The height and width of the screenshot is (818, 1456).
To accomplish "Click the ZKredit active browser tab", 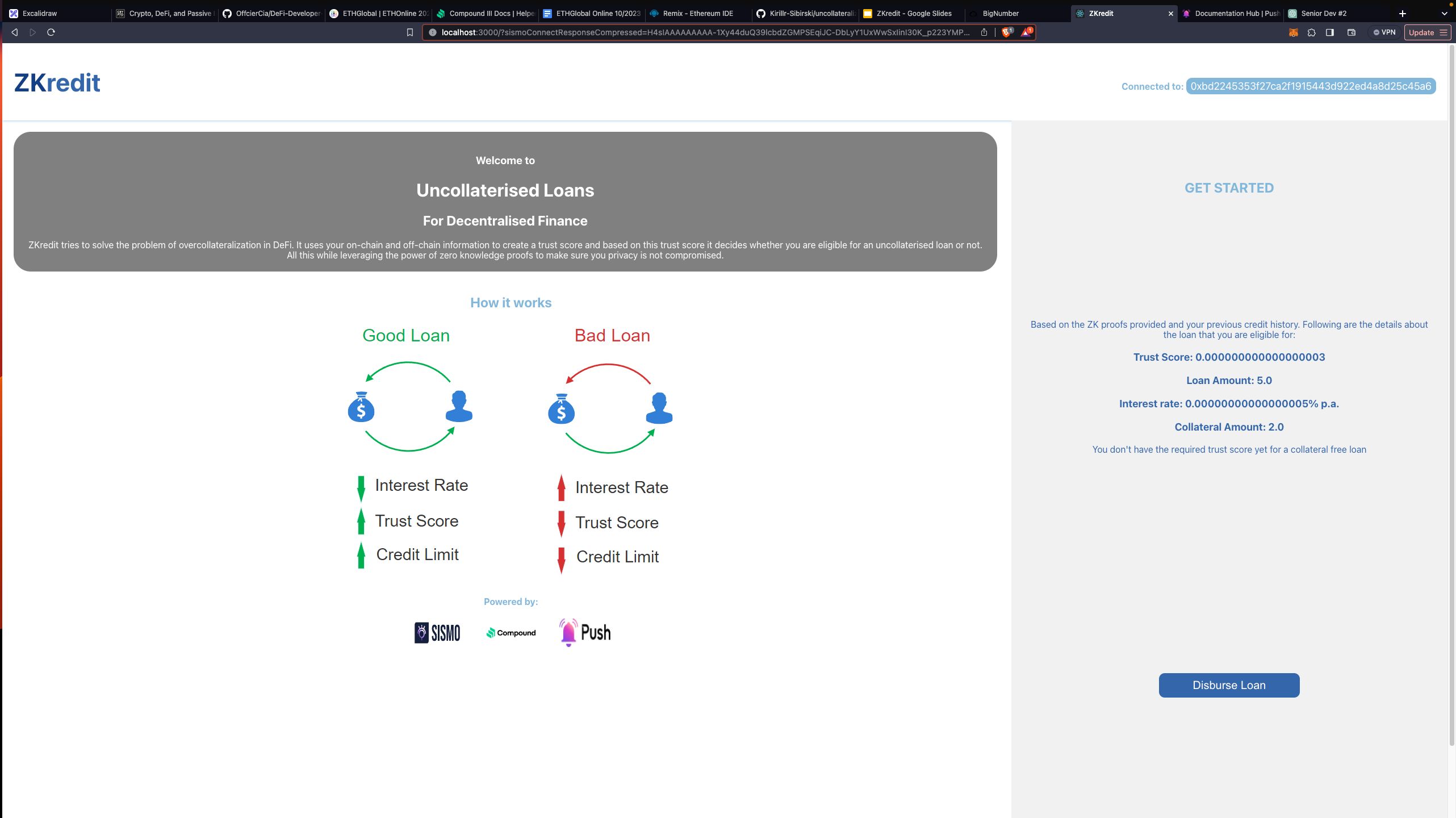I will tap(1102, 13).
